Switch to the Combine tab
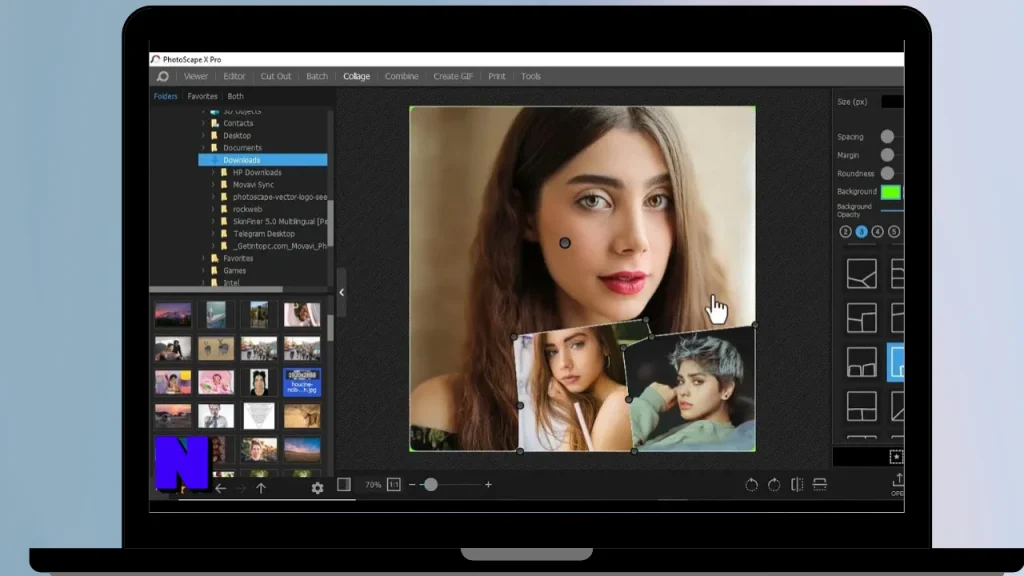The height and width of the screenshot is (576, 1024). [x=401, y=76]
